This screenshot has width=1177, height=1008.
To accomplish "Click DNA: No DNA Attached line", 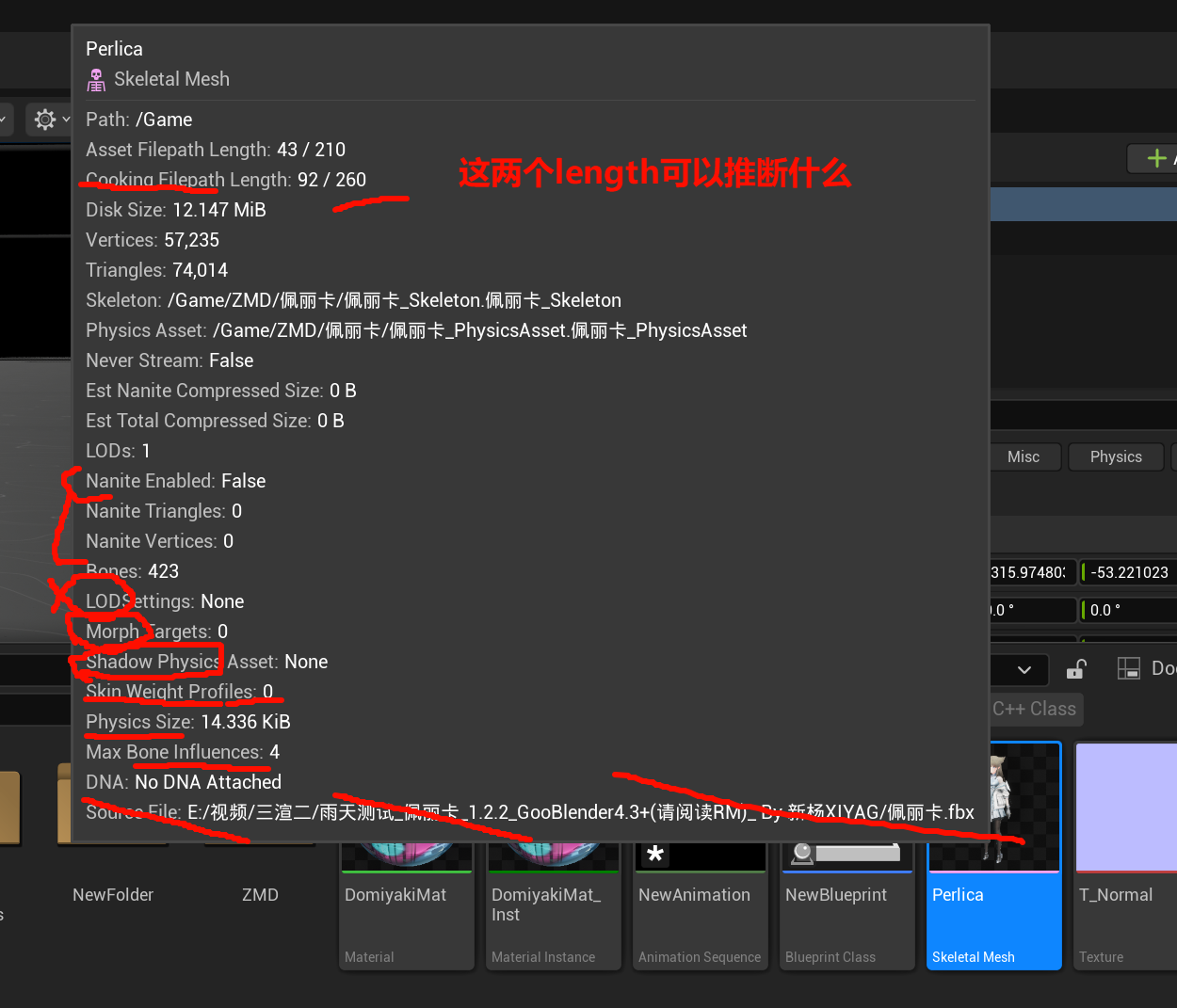I will pyautogui.click(x=184, y=782).
